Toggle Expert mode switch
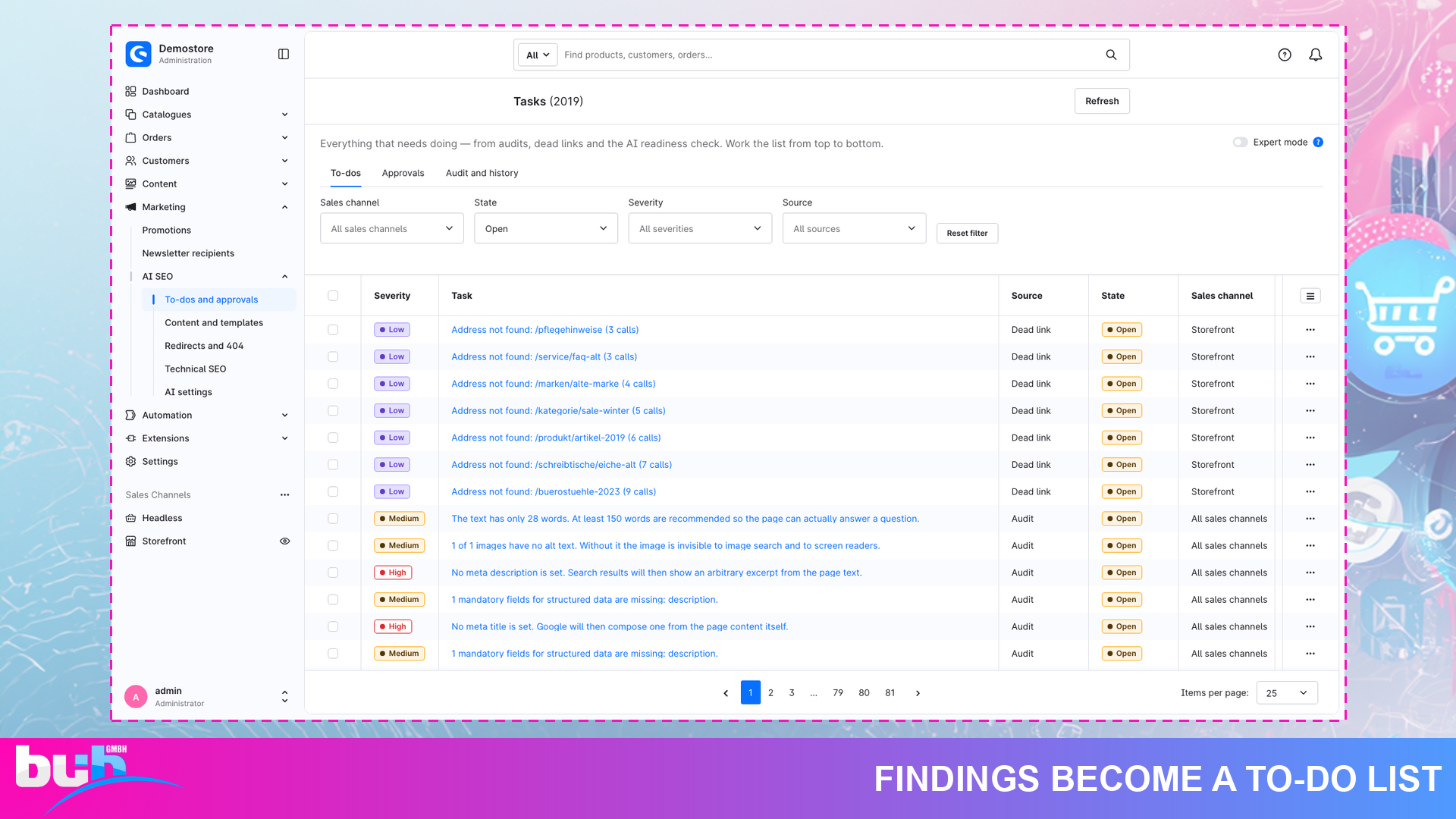Screen dimensions: 1456x819 coord(1240,142)
